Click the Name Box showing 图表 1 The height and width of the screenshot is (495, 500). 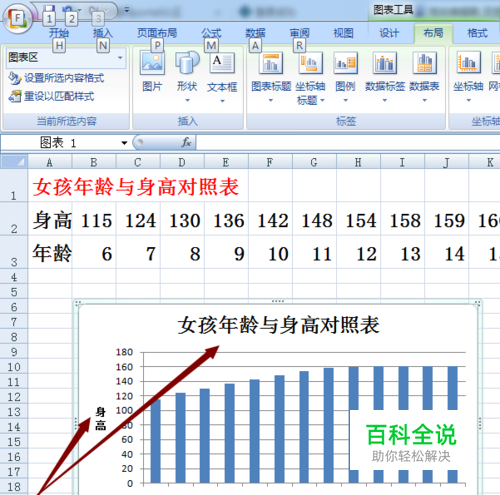click(x=60, y=143)
